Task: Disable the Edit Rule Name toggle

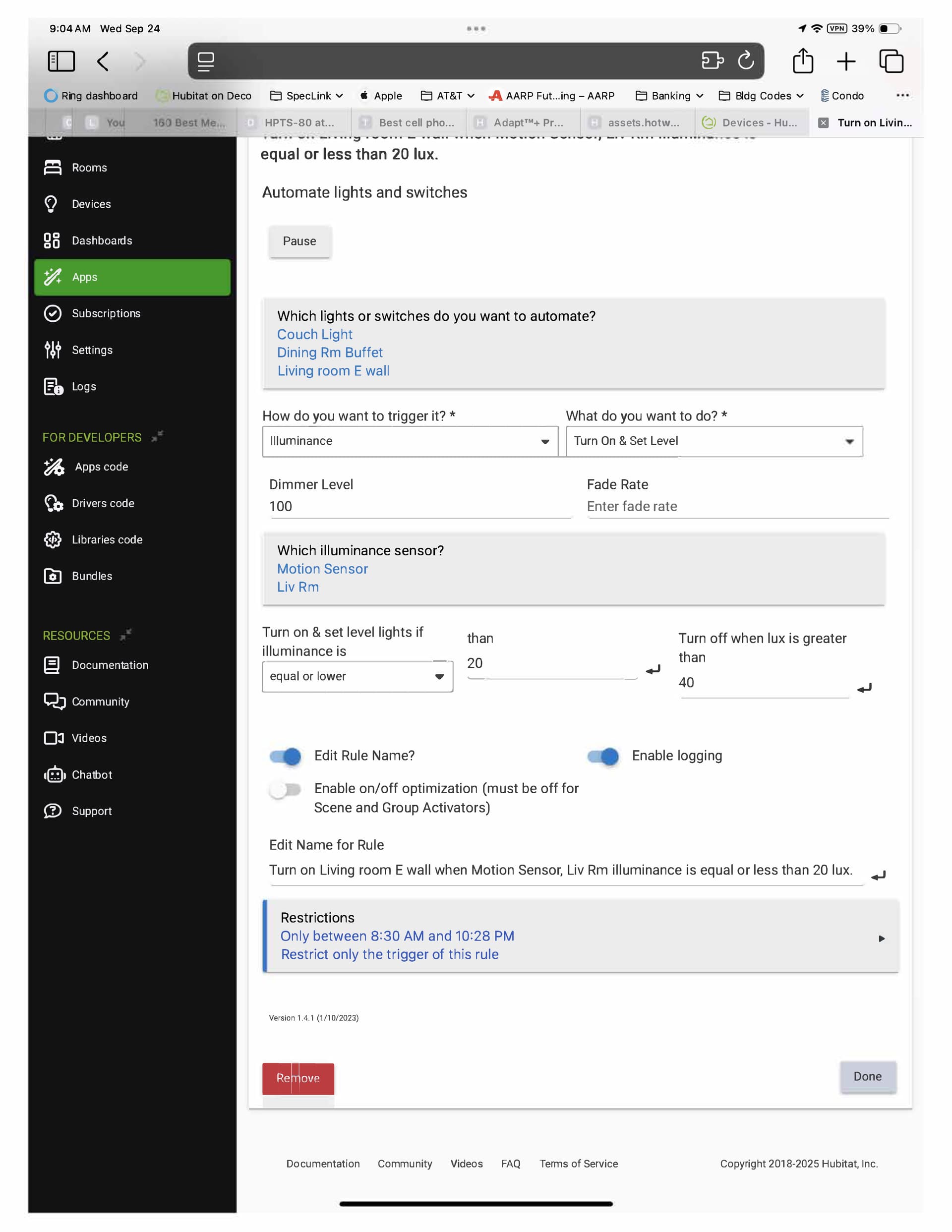Action: [286, 756]
